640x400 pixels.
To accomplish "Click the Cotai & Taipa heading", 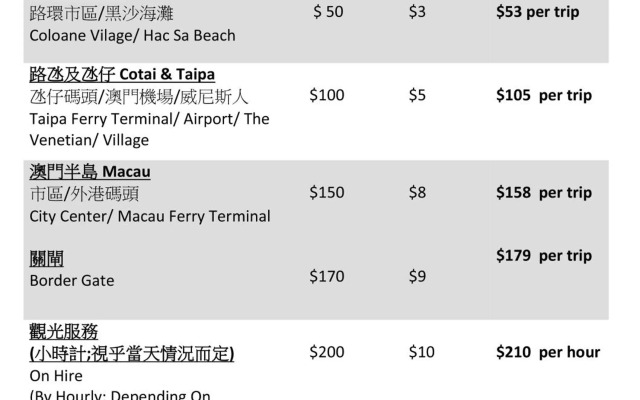I will pos(122,74).
